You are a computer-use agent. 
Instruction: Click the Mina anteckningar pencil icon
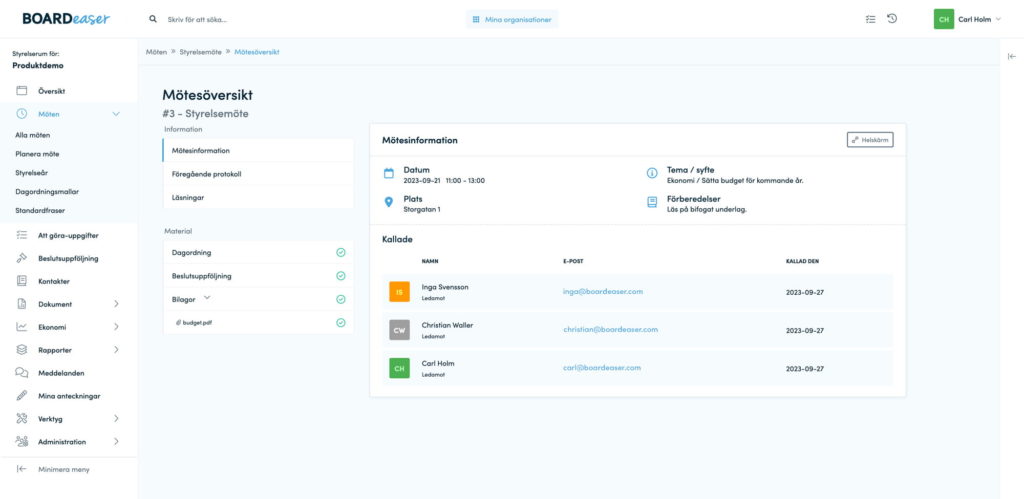tap(21, 396)
